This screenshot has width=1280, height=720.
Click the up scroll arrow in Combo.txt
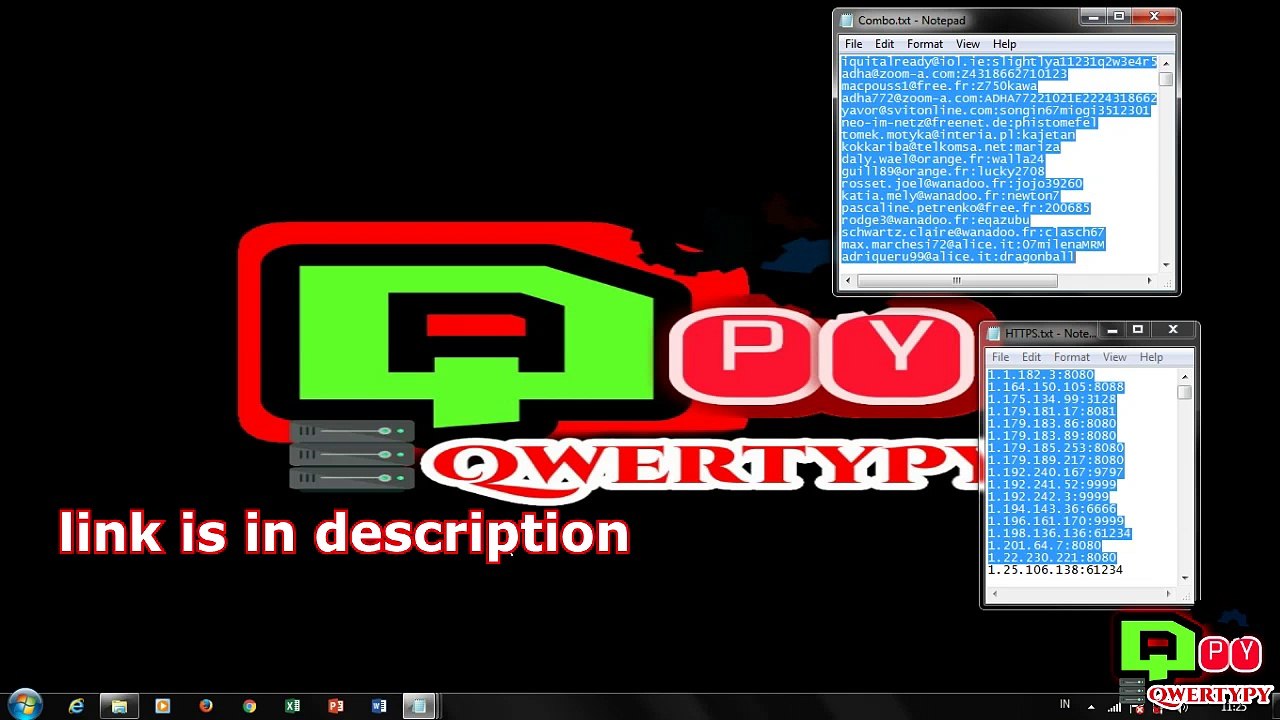(x=1166, y=63)
